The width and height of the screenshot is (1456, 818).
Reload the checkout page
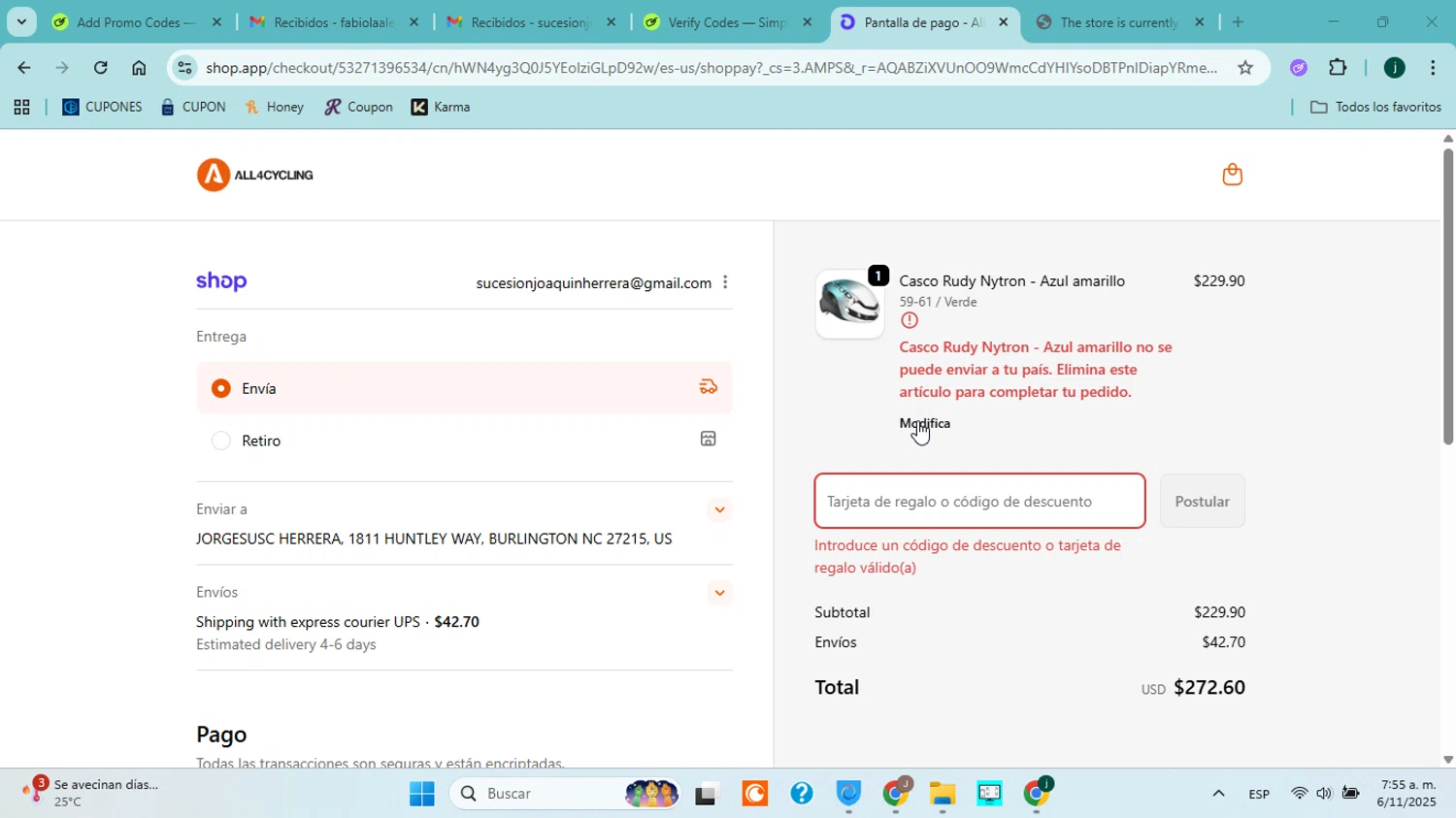tap(100, 67)
